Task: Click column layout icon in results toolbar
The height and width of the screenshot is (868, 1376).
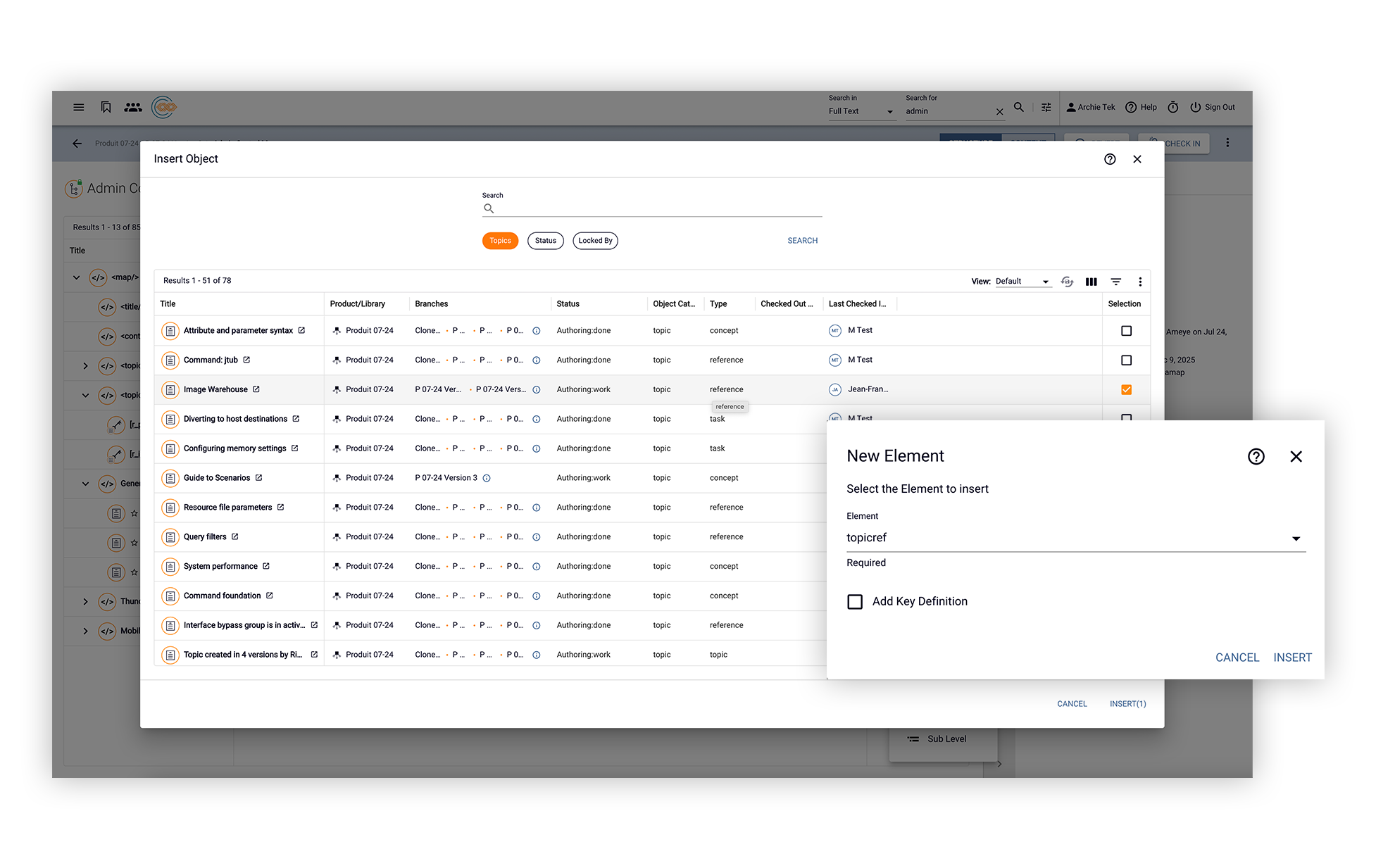Action: 1091,282
